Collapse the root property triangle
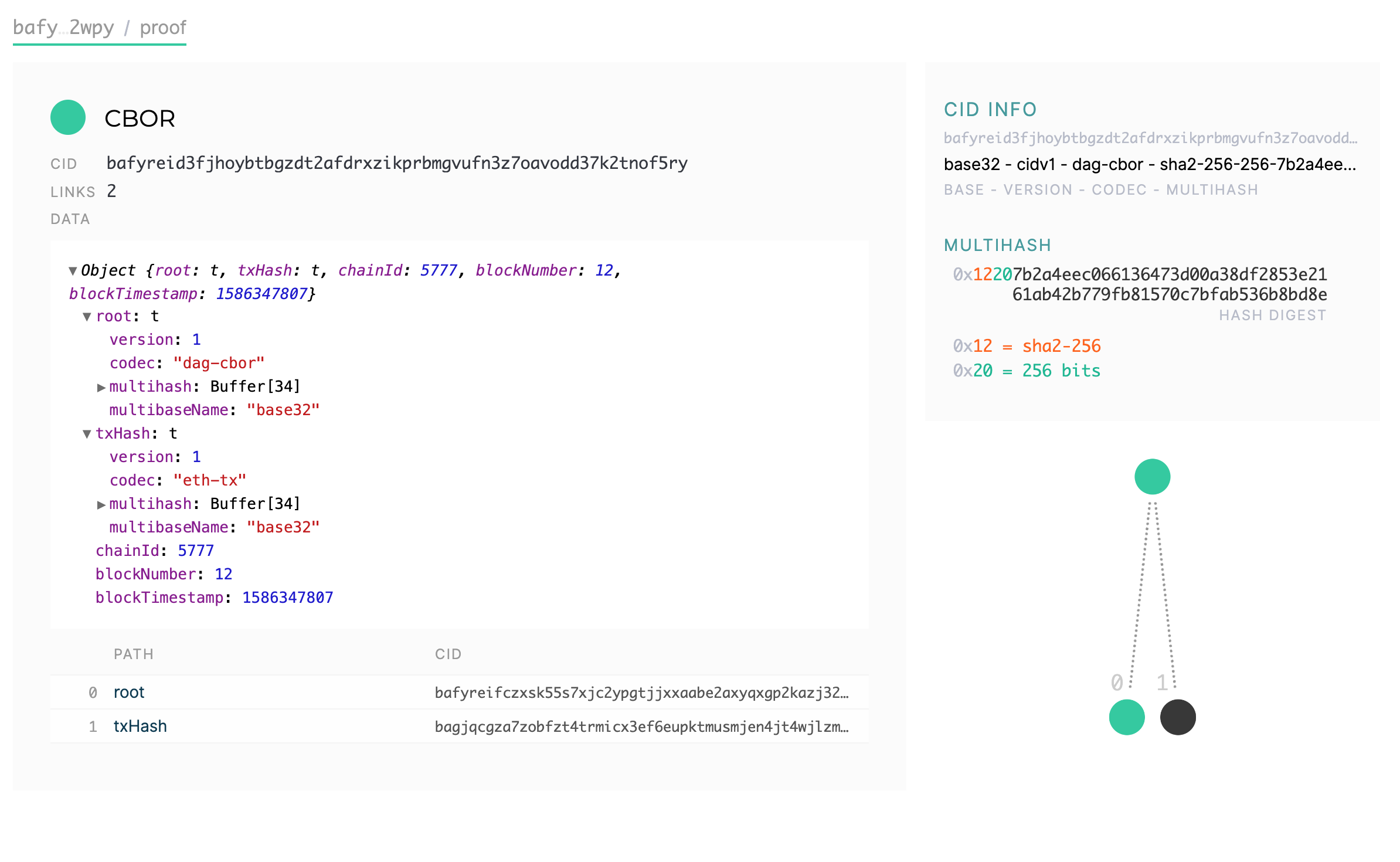The width and height of the screenshot is (1400, 862). click(x=87, y=317)
